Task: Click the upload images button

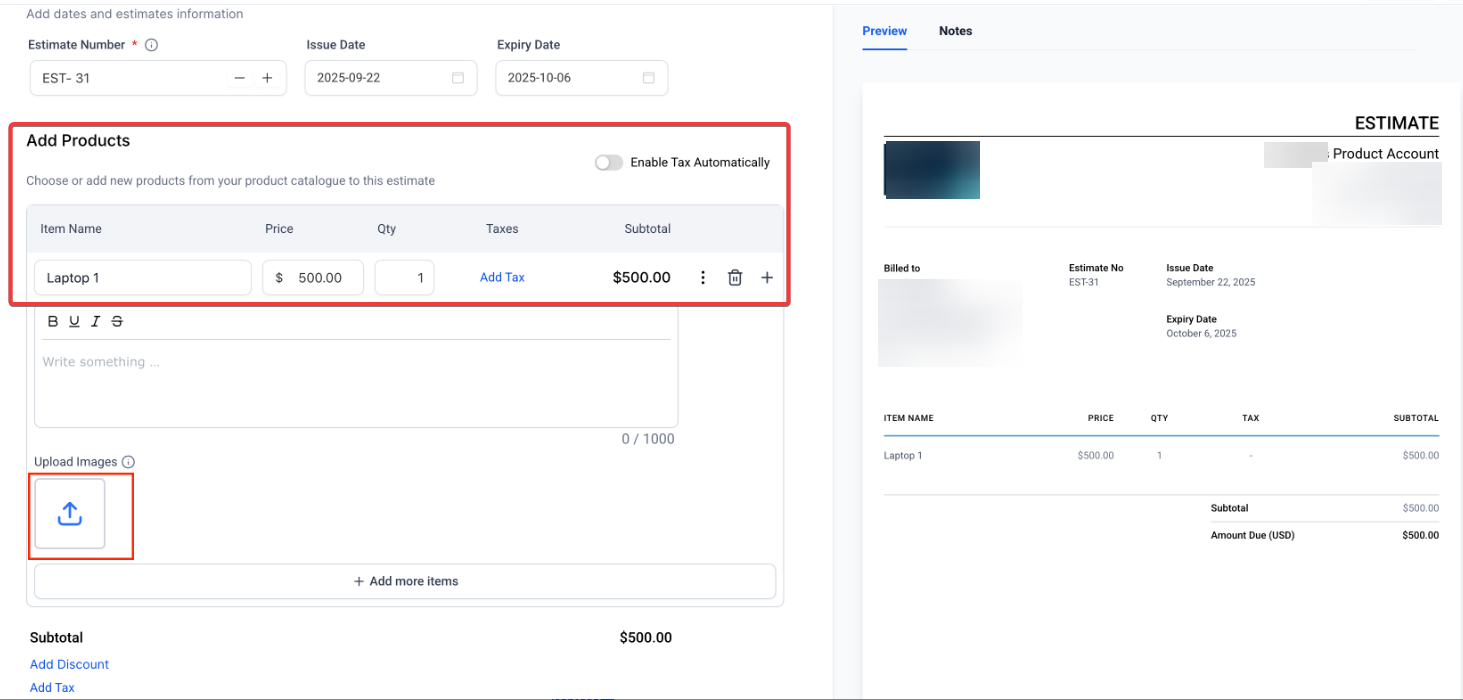Action: point(70,514)
